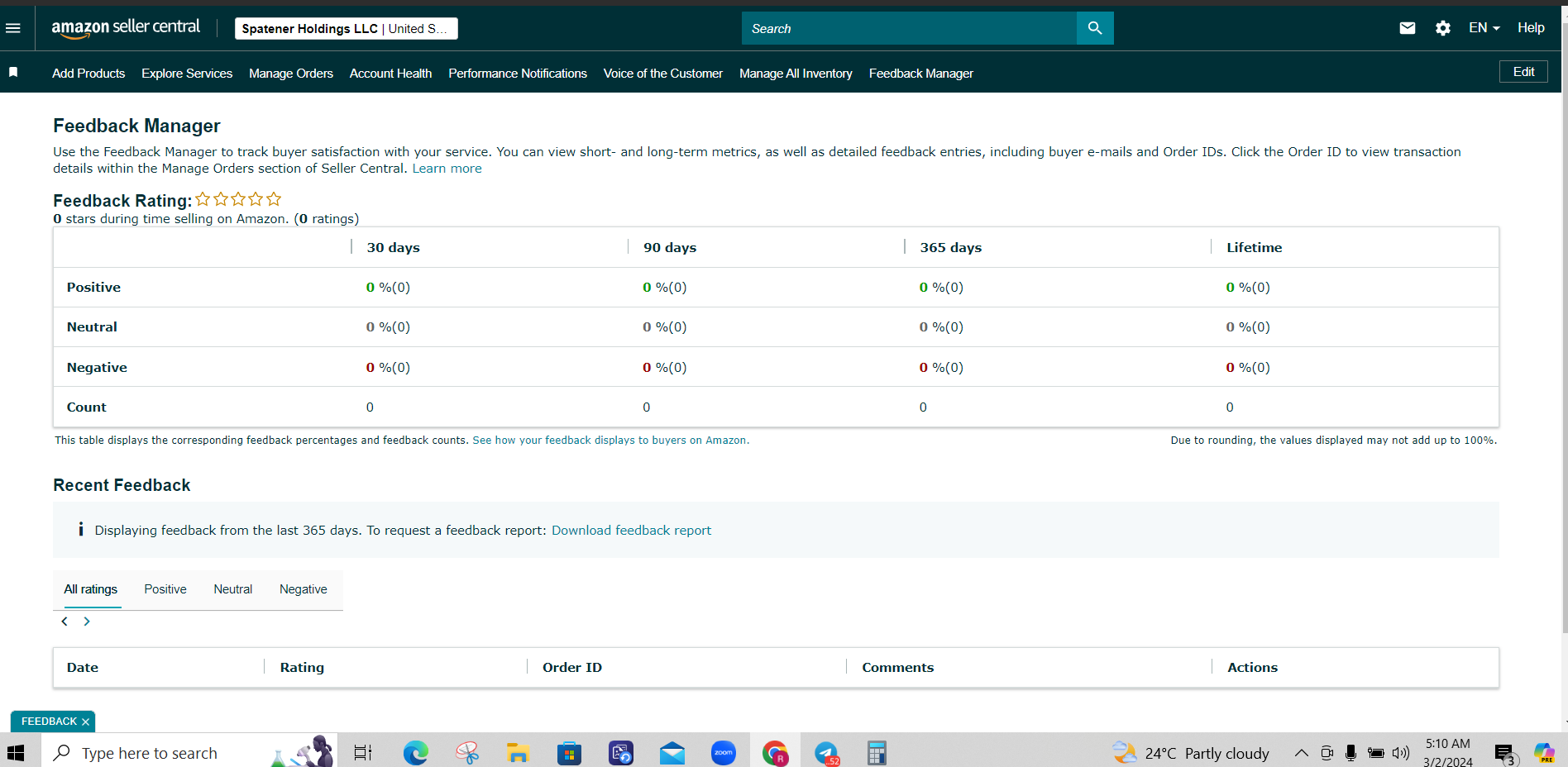Open the hamburger navigation menu

click(x=13, y=28)
